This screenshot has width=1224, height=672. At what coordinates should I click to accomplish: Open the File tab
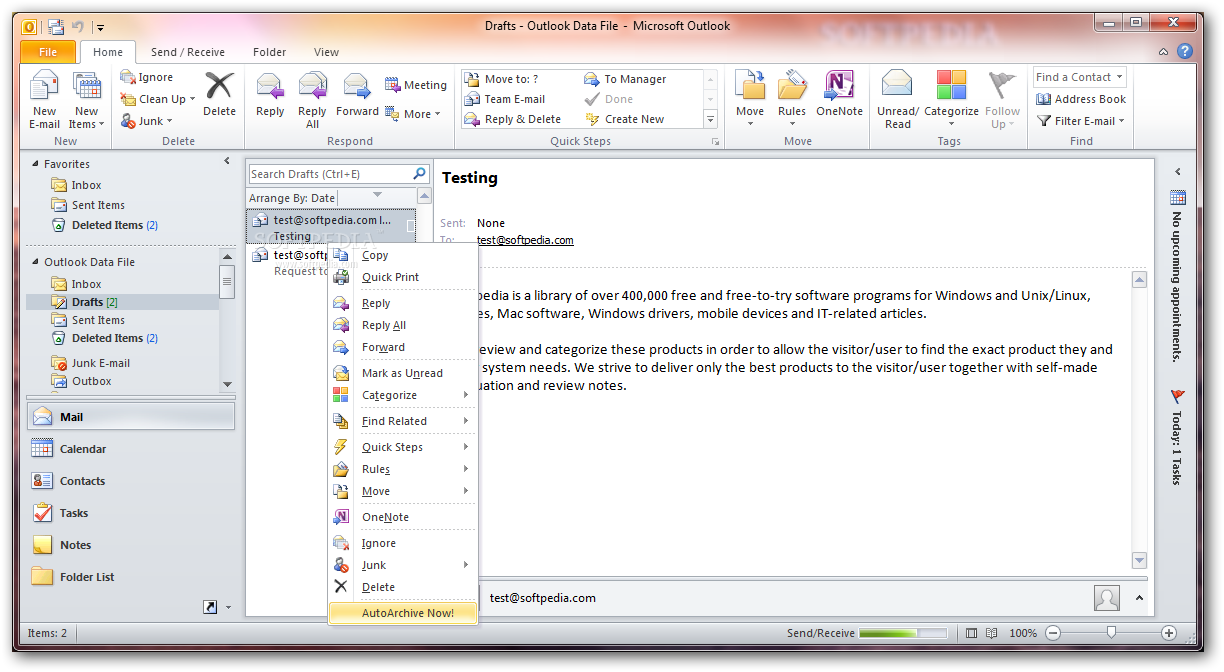pyautogui.click(x=47, y=52)
